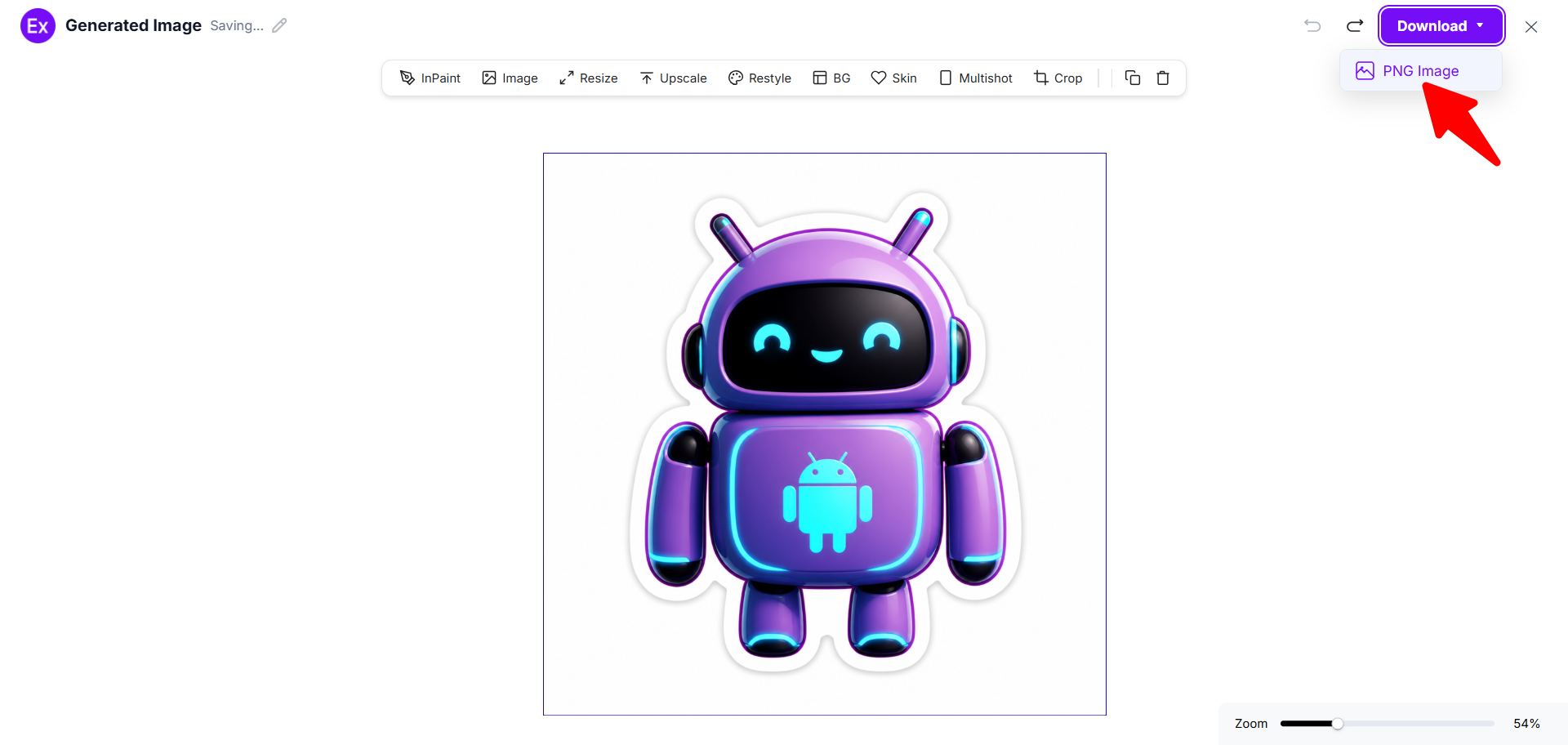Open the Skin tool
Screen dimensions: 1568x745
(x=893, y=78)
